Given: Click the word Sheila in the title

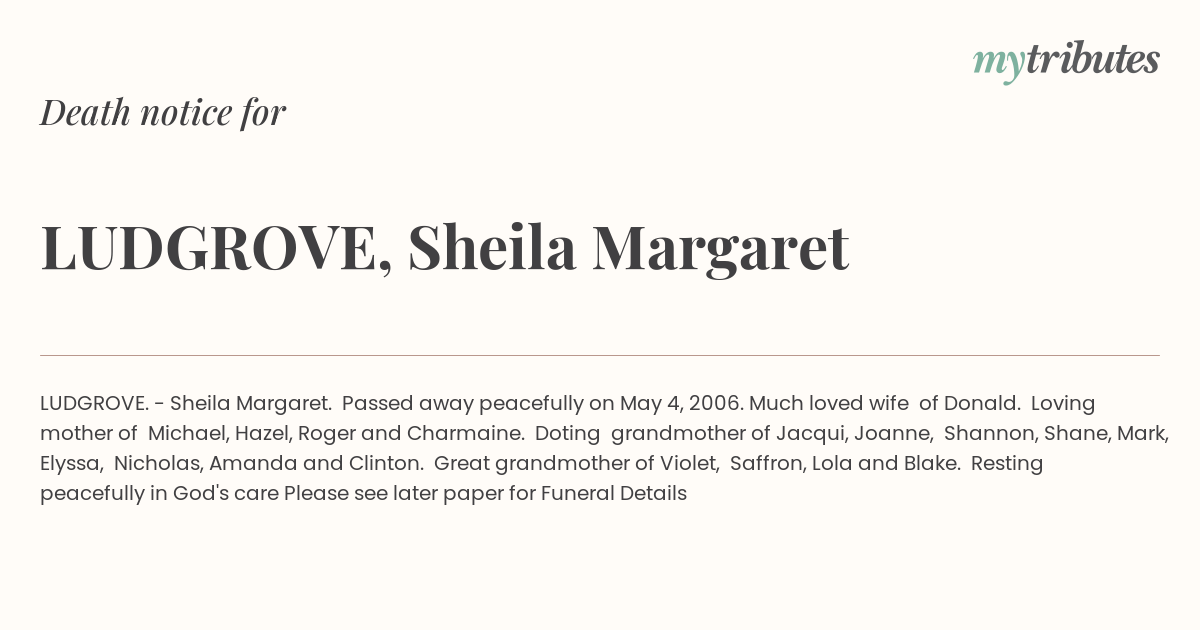Looking at the screenshot, I should [492, 247].
